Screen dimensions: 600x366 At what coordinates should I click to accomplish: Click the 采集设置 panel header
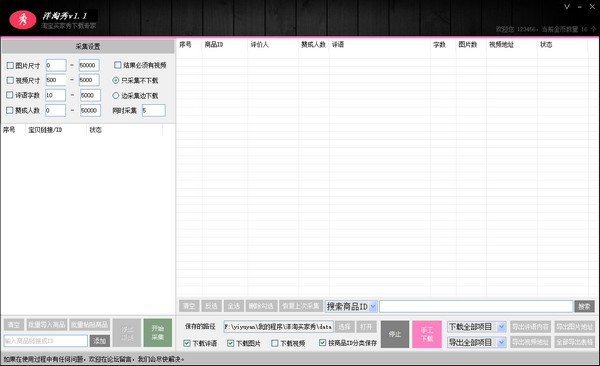88,46
